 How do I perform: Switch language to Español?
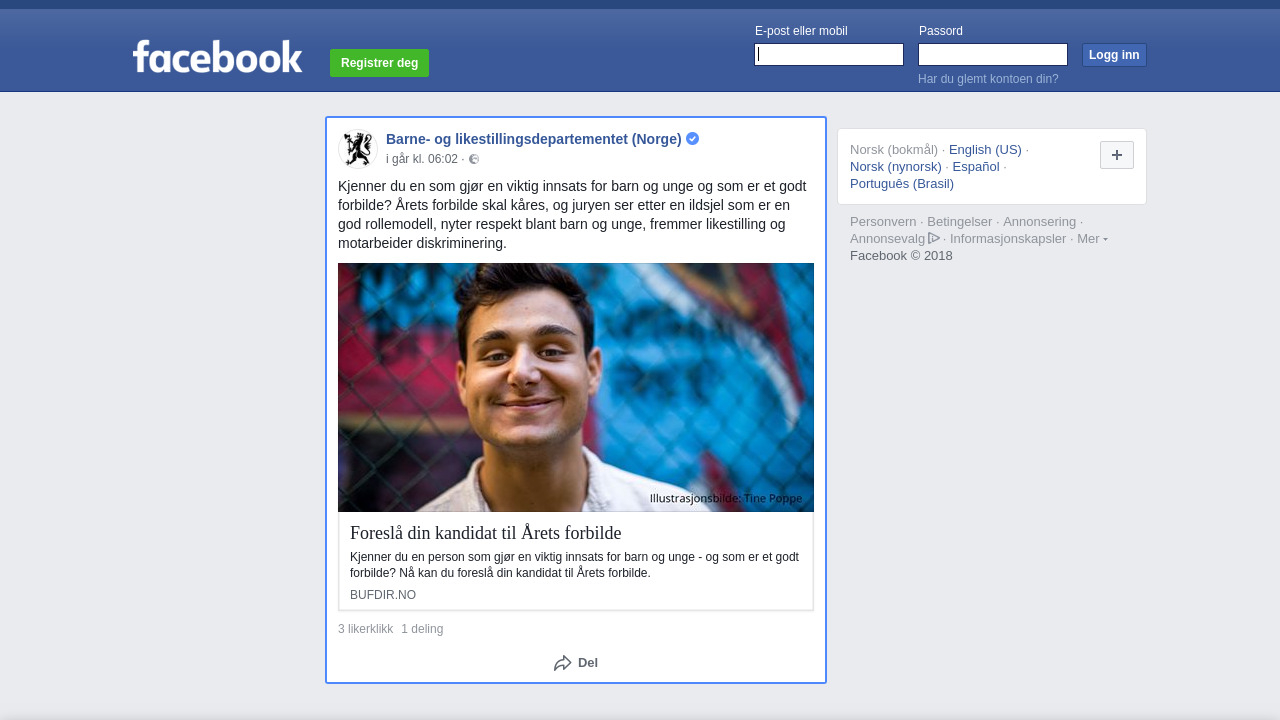[976, 167]
